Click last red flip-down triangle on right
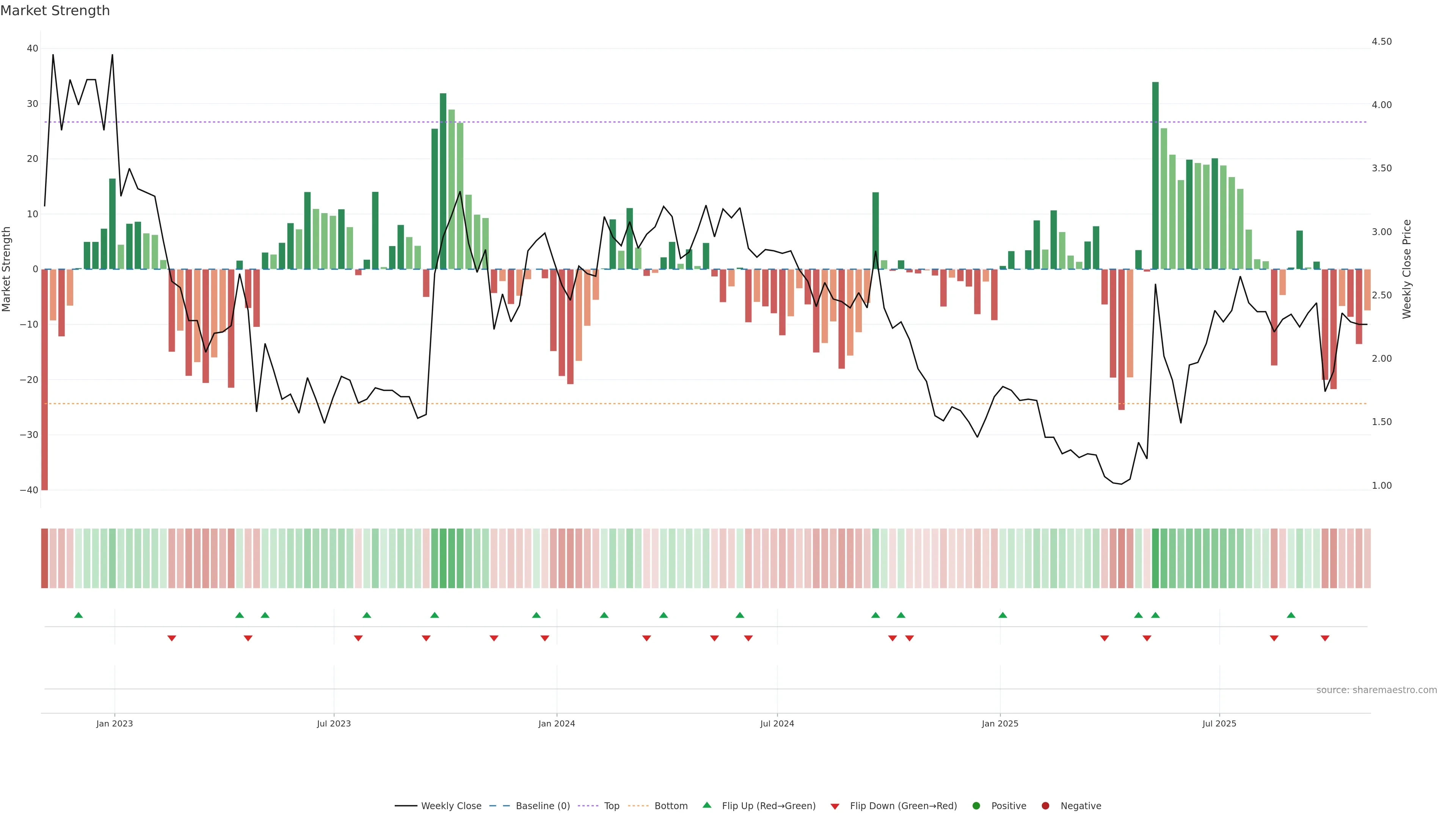The height and width of the screenshot is (819, 1456). [1325, 638]
